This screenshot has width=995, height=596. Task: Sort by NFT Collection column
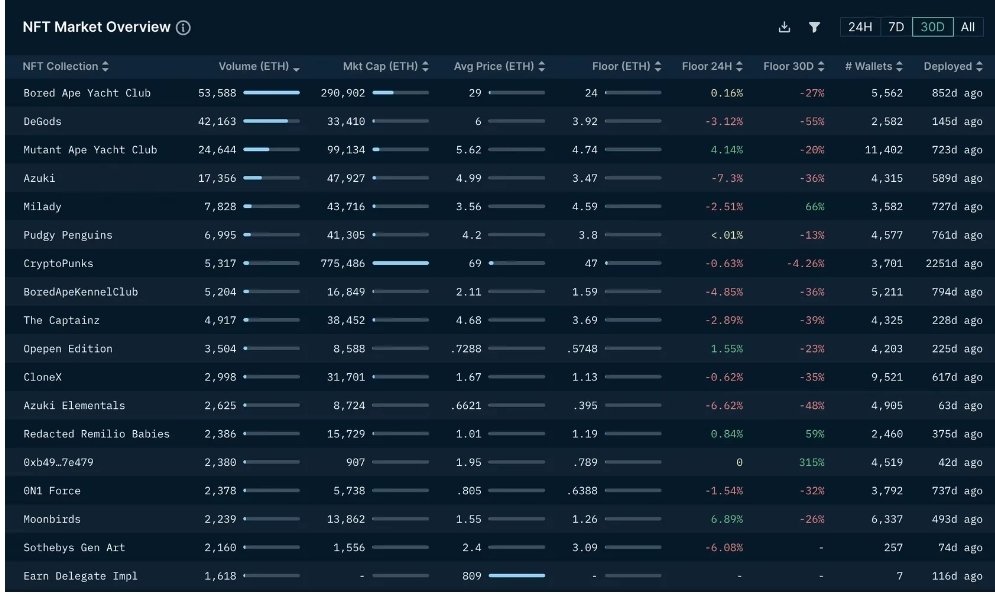(x=65, y=66)
